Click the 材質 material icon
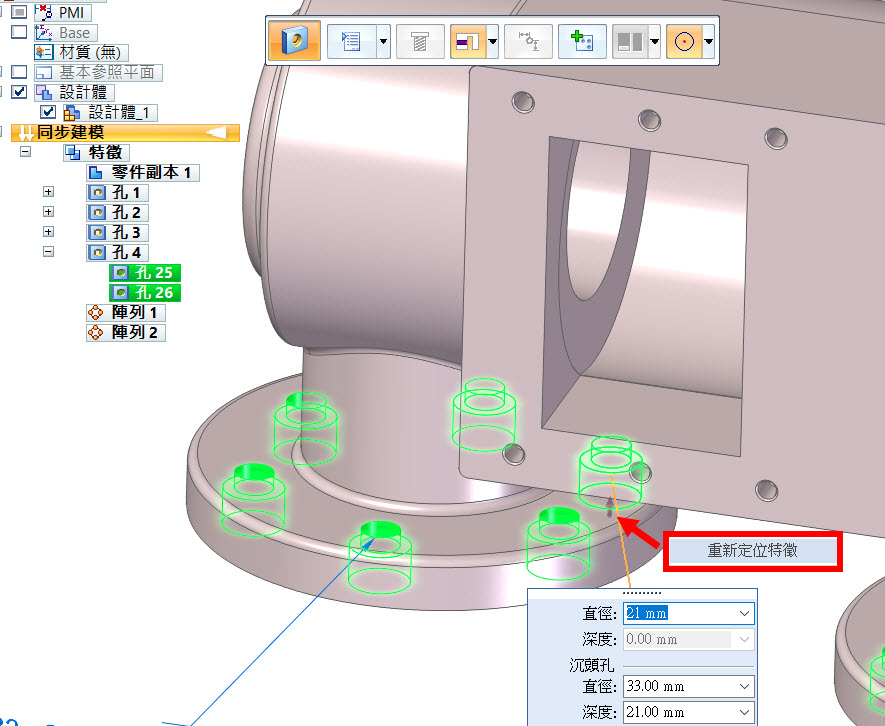The height and width of the screenshot is (726, 885). pos(44,53)
